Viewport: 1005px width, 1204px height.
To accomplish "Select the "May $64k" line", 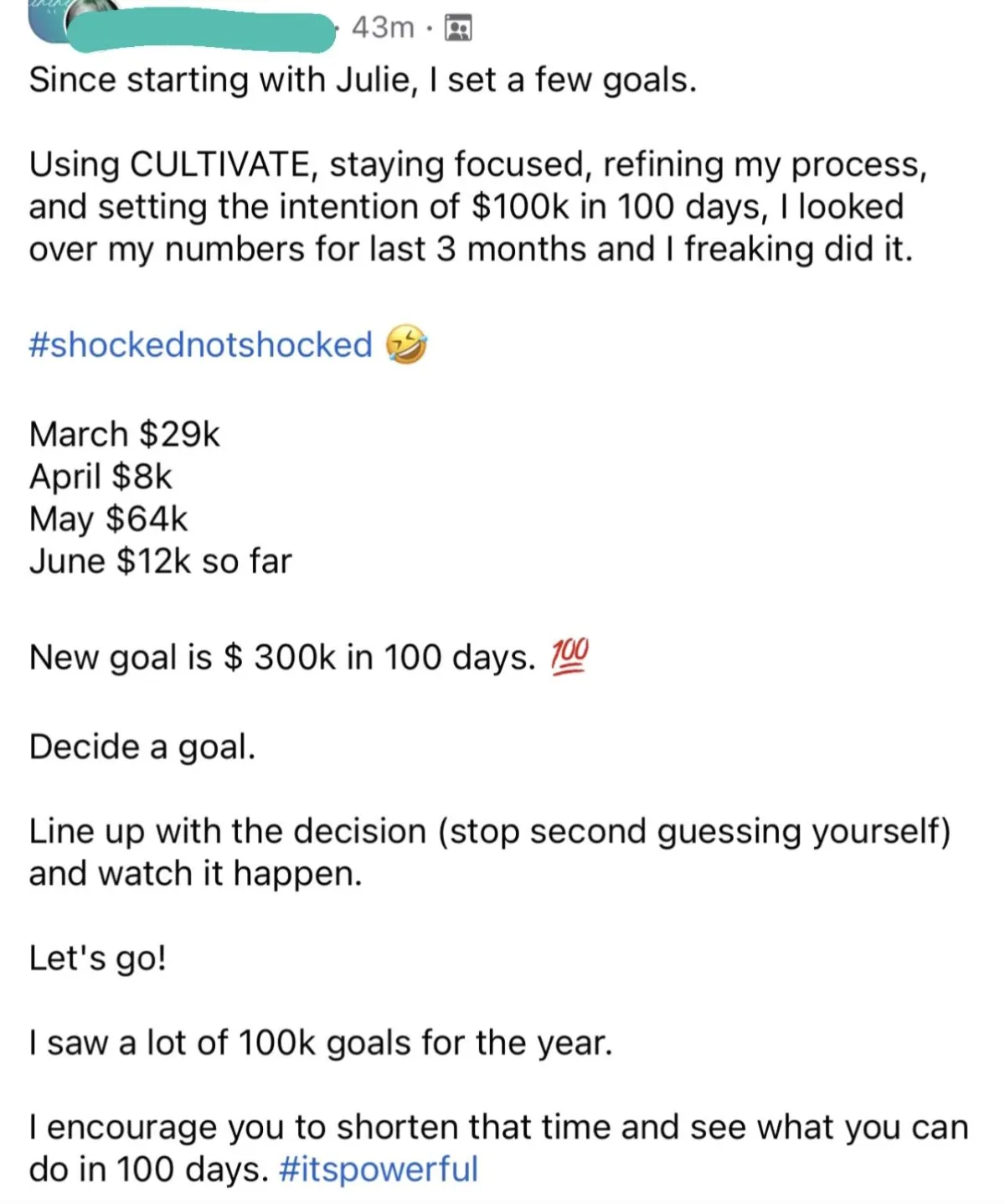I will [109, 519].
